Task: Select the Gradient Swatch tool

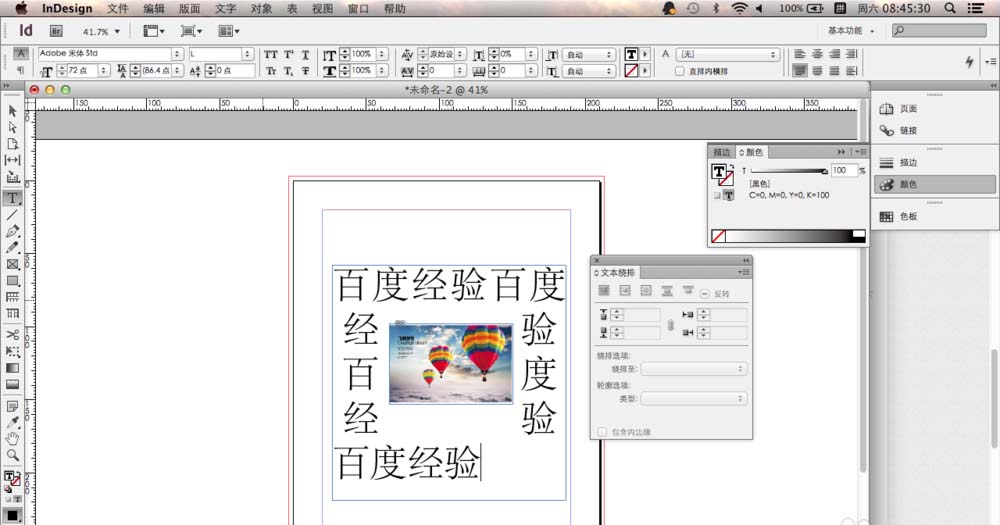Action: [12, 368]
